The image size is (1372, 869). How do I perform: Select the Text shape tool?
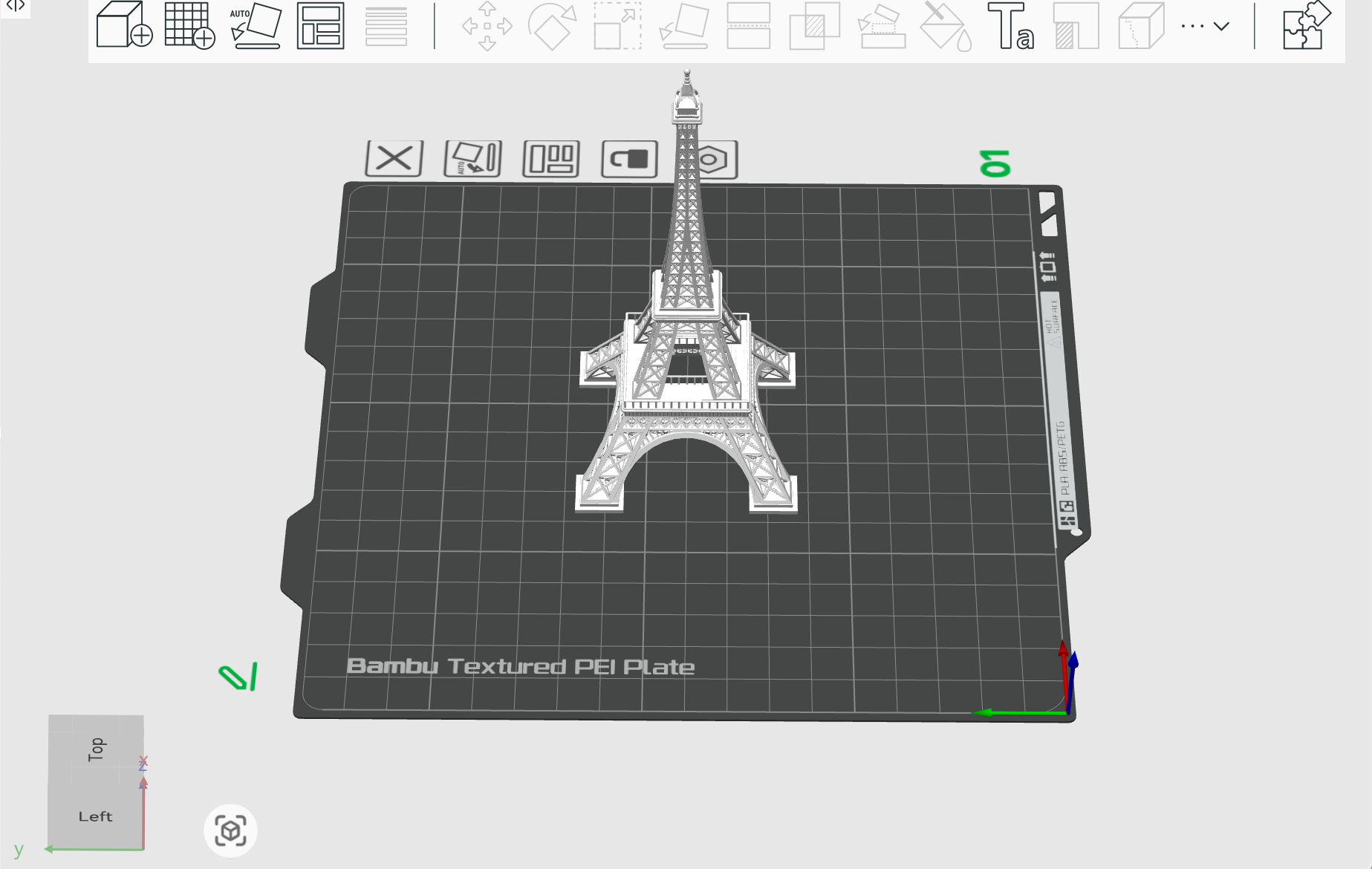1010,26
